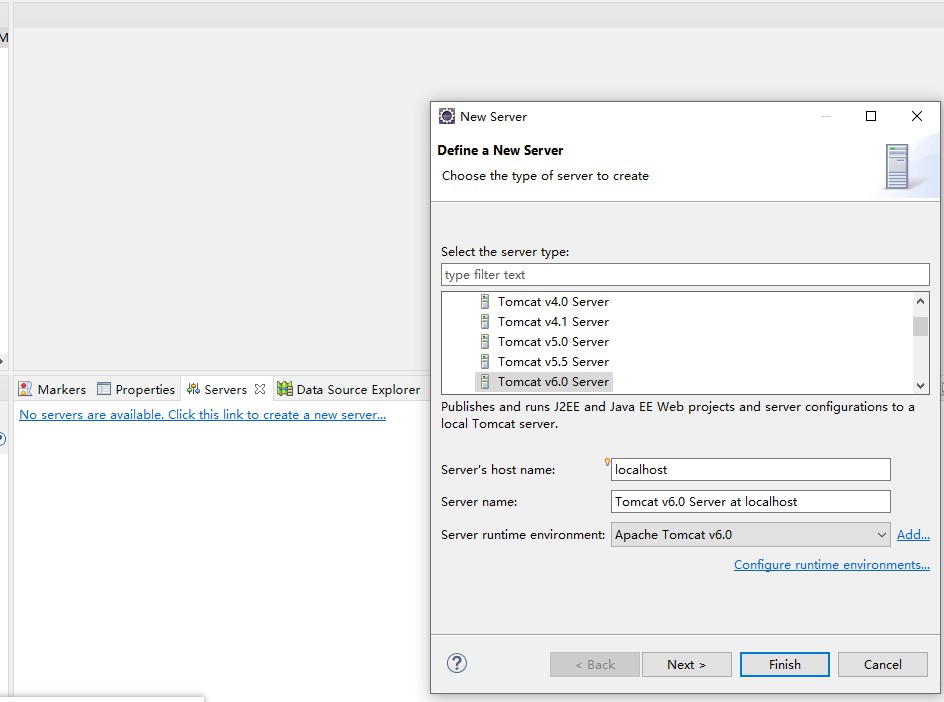
Task: Click the Servers tab icon
Action: click(x=193, y=389)
